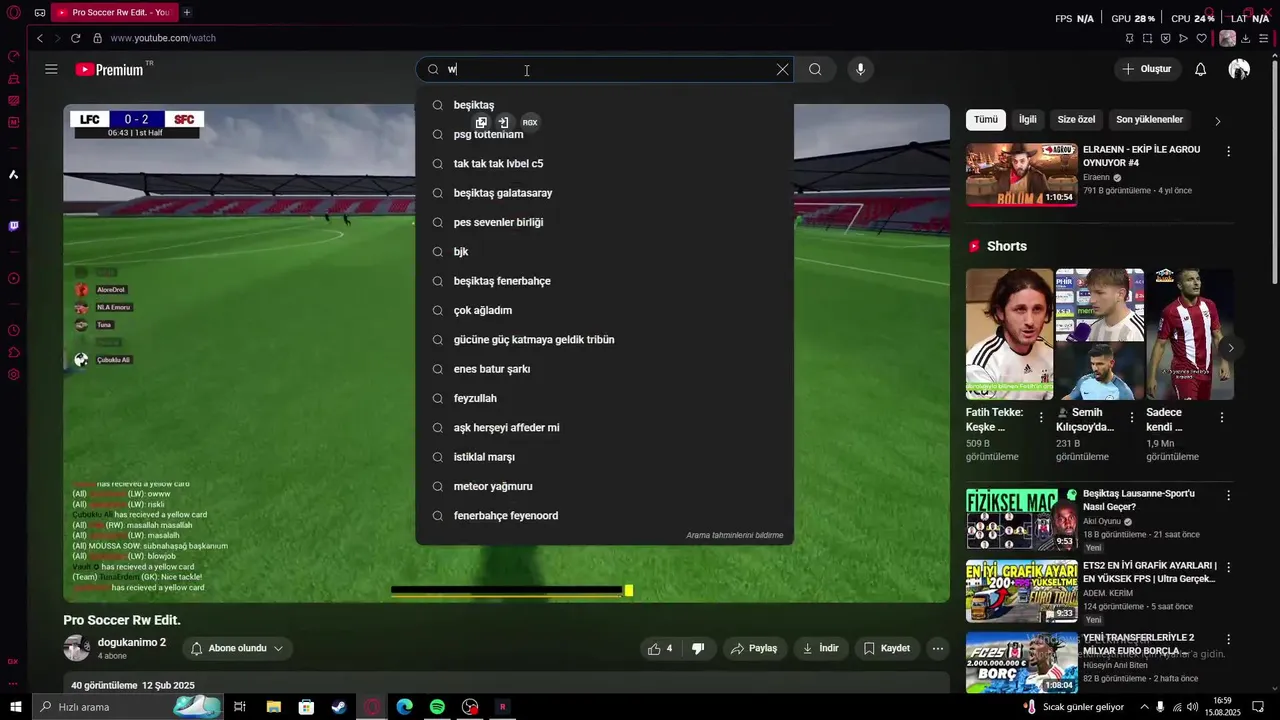Image resolution: width=1280 pixels, height=720 pixels.
Task: Choose suggestion istiklal marşı
Action: coord(605,457)
